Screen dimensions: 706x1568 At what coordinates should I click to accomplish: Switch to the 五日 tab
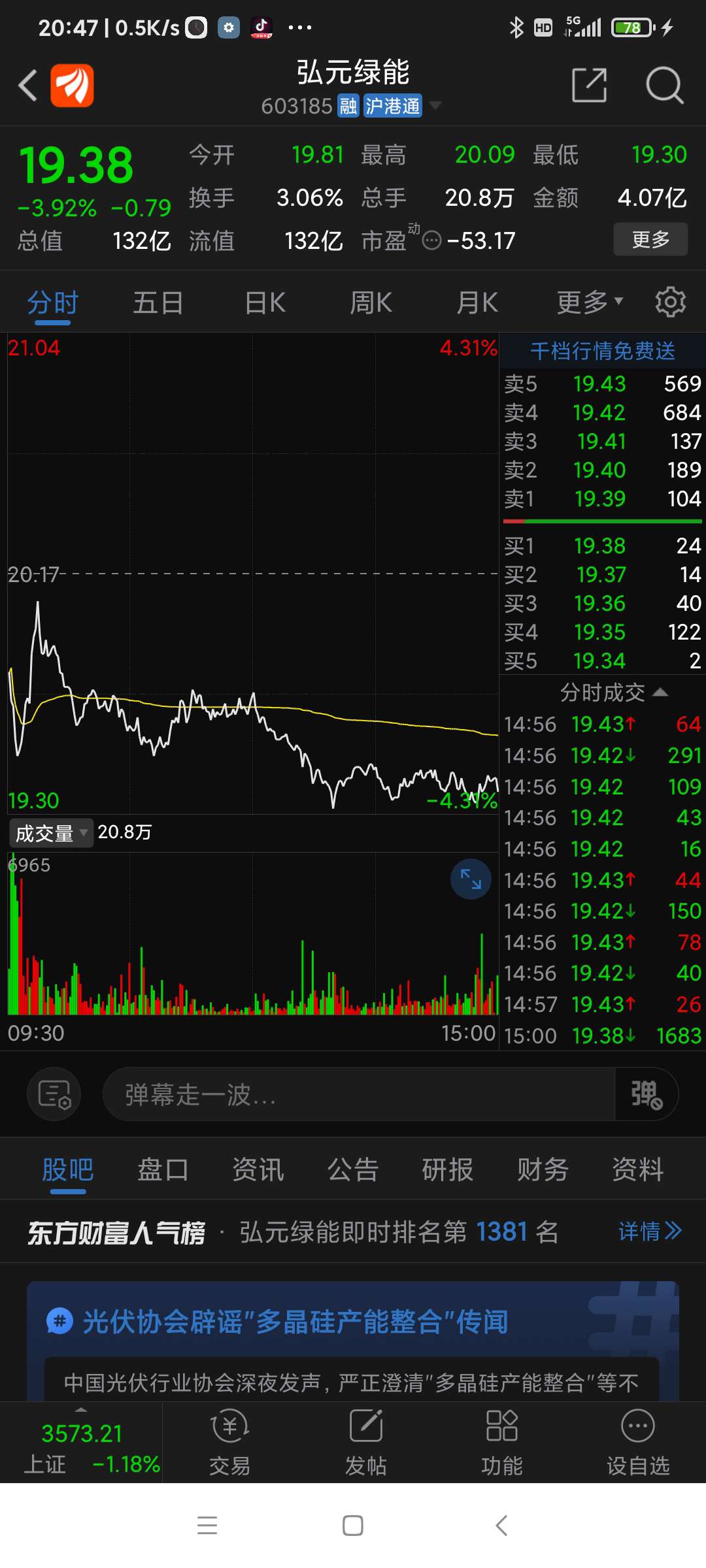158,303
